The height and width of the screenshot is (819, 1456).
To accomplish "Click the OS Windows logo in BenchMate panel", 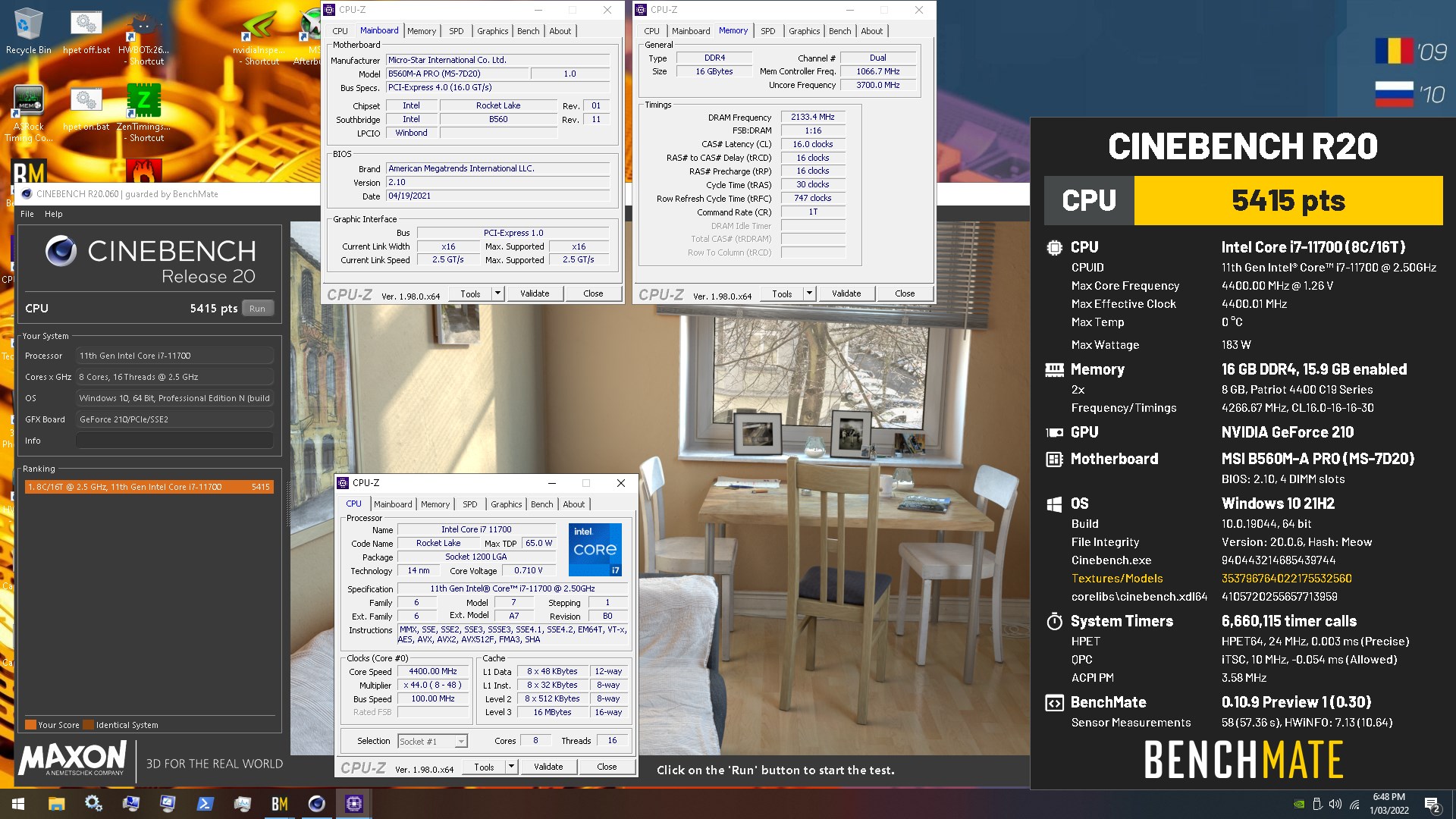I will click(x=1054, y=504).
